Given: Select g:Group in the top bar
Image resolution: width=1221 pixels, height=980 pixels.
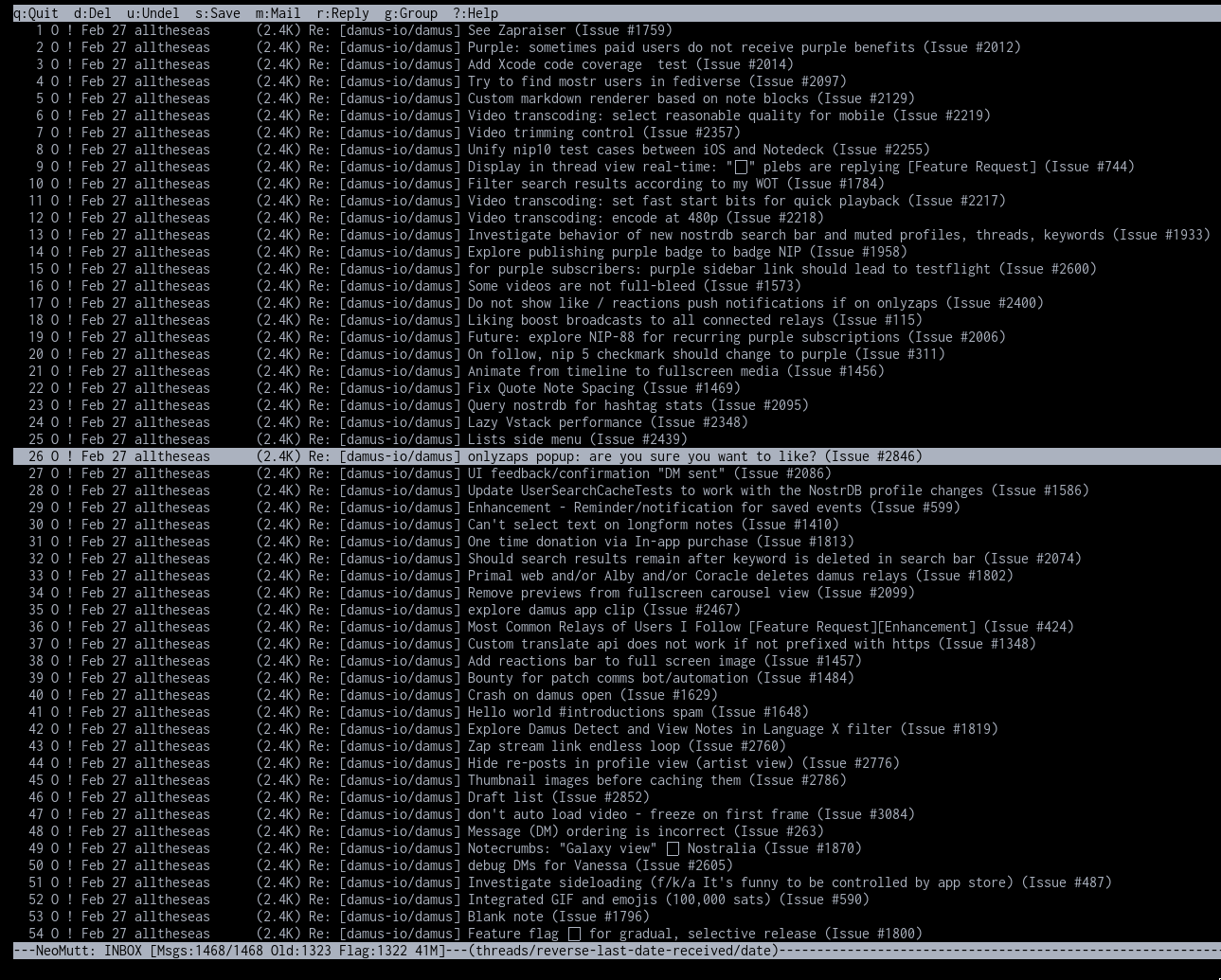Looking at the screenshot, I should 410,13.
